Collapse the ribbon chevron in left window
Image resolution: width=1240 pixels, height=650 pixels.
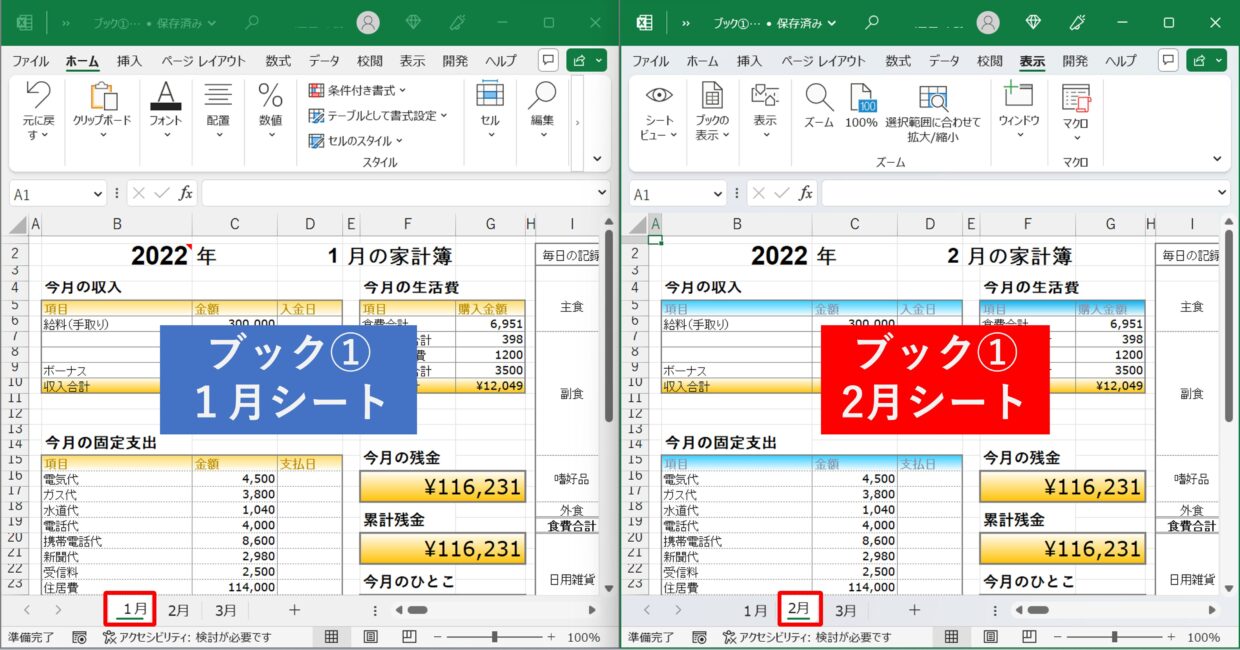tap(598, 158)
